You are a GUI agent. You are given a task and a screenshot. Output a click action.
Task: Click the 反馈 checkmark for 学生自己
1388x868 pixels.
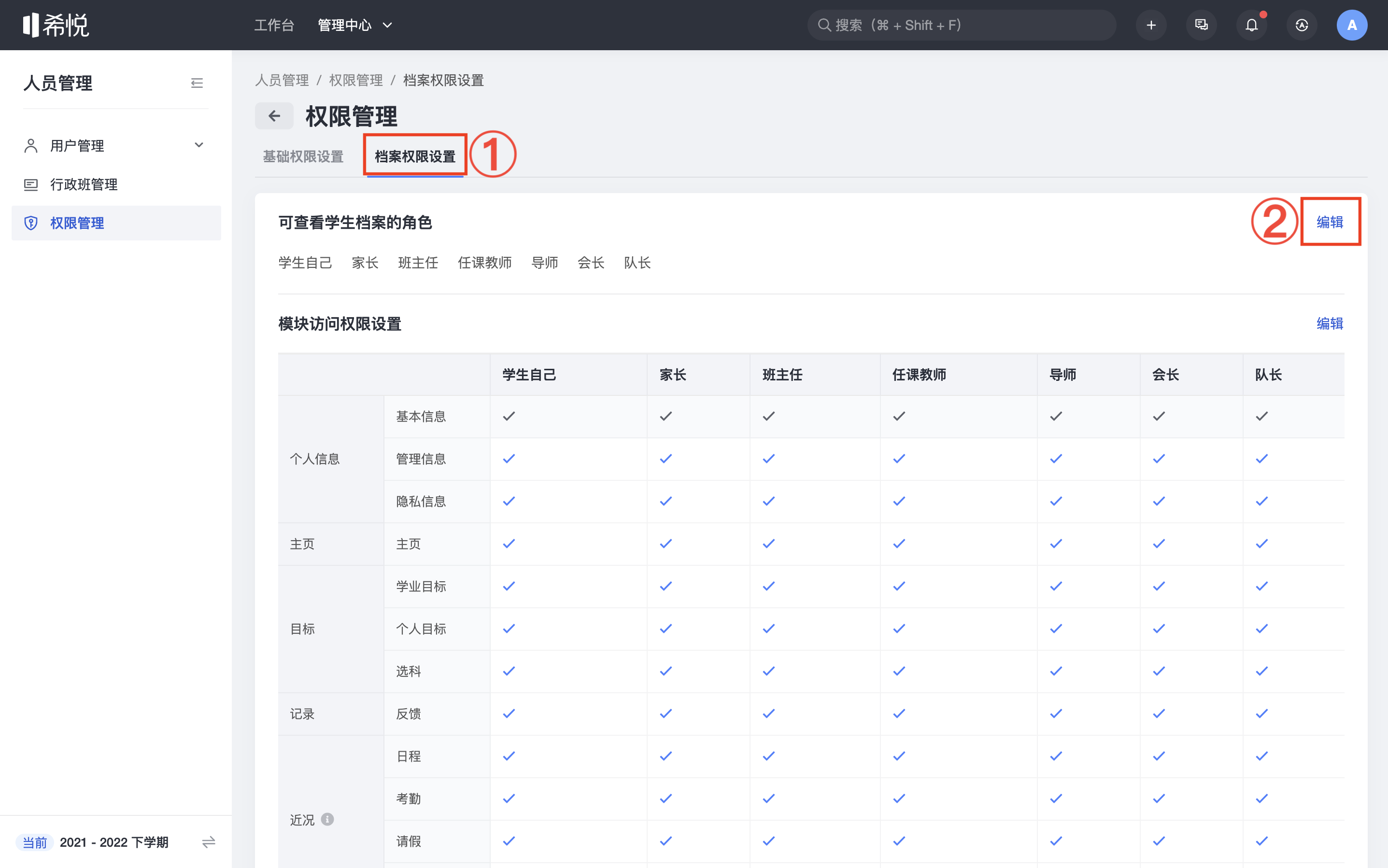[509, 714]
